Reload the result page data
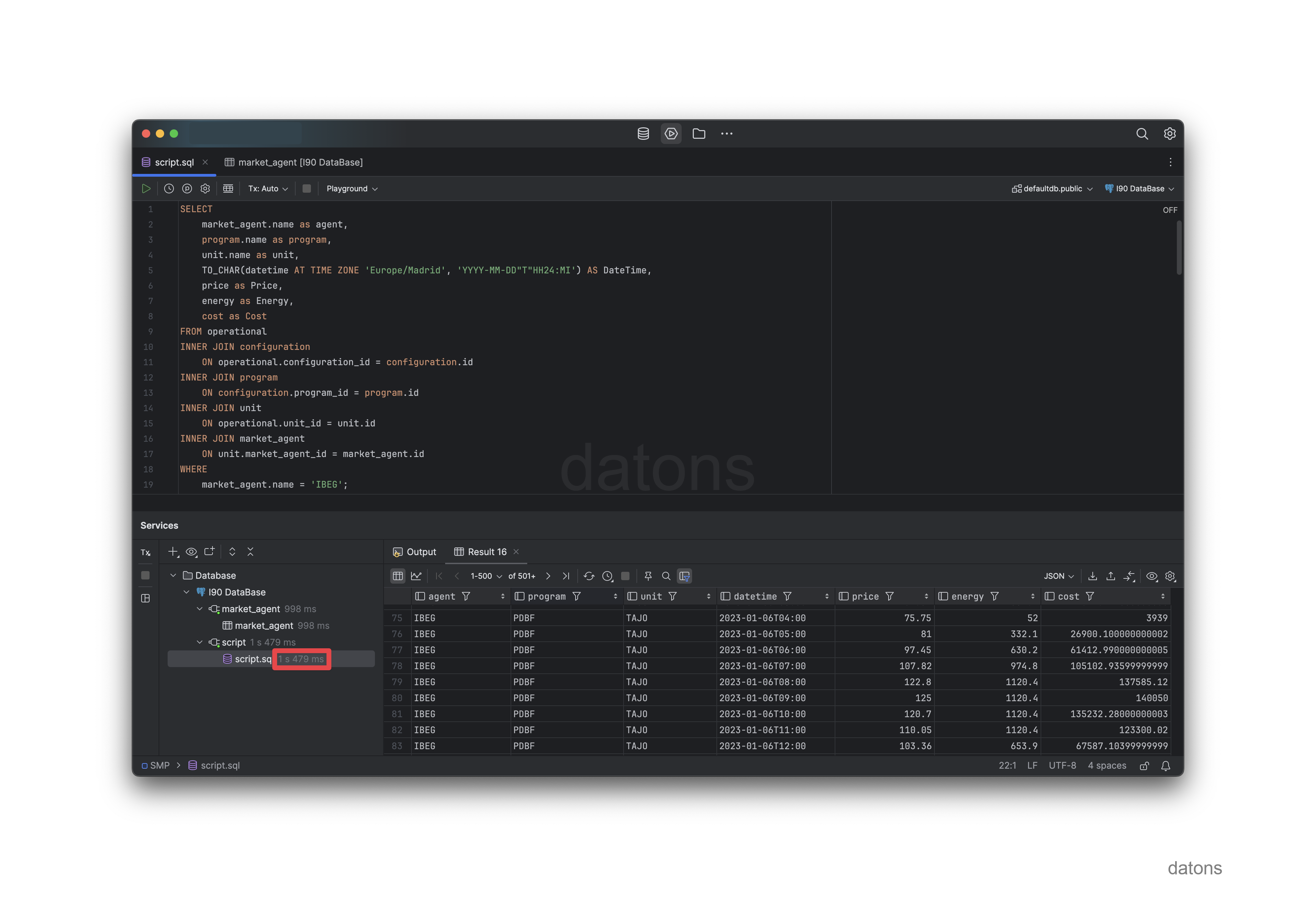Viewport: 1316px width, 921px height. [x=589, y=576]
